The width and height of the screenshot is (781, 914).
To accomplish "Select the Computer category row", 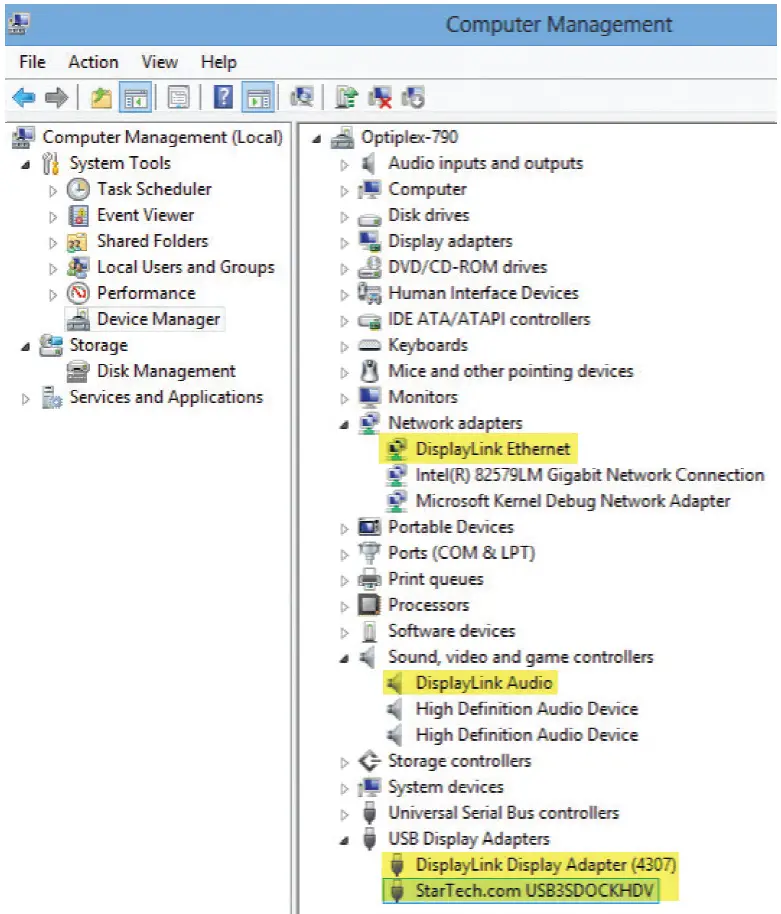I will pos(427,189).
